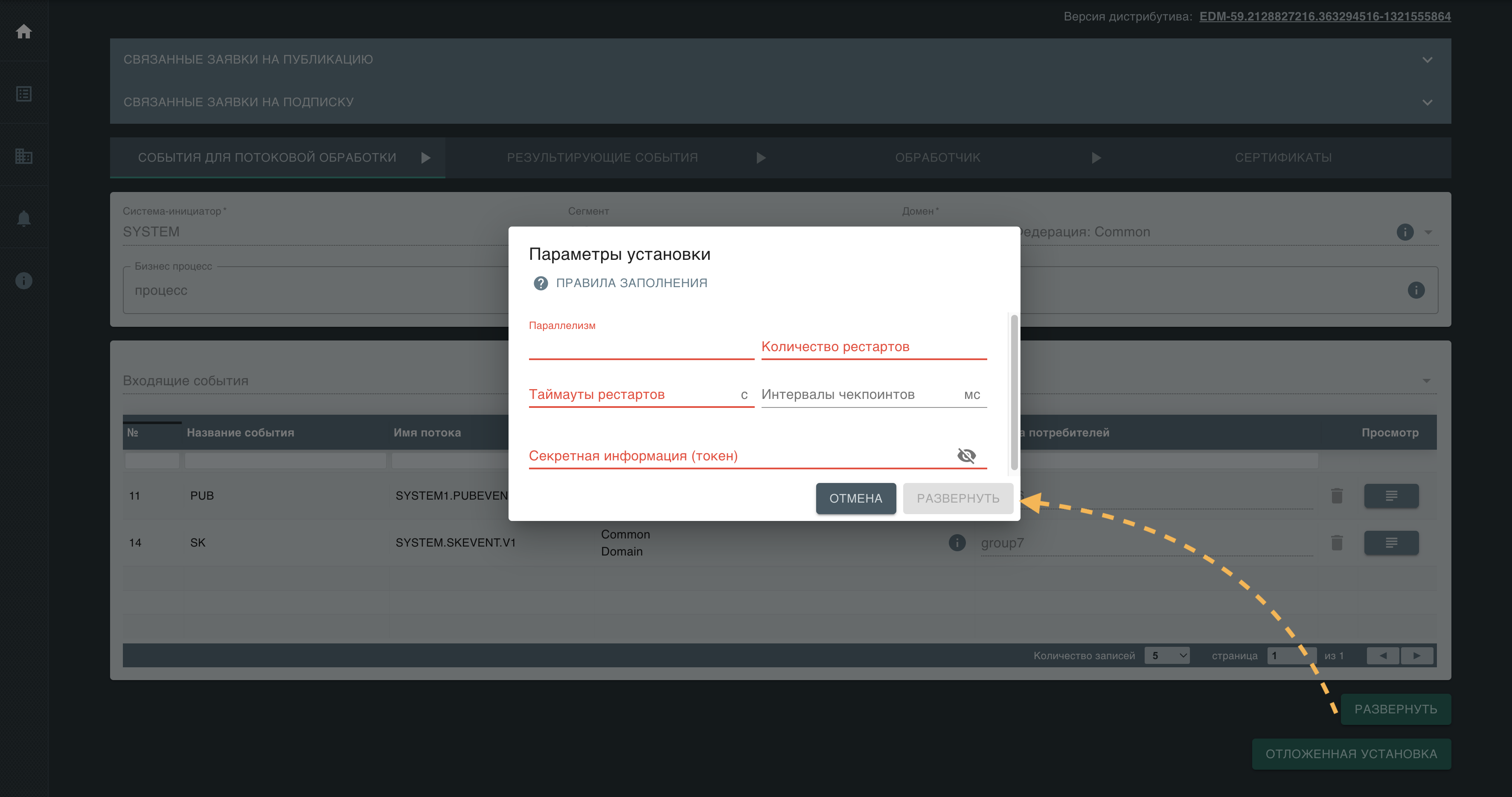The width and height of the screenshot is (1512, 797).
Task: Open the list view sidebar icon
Action: coord(23,94)
